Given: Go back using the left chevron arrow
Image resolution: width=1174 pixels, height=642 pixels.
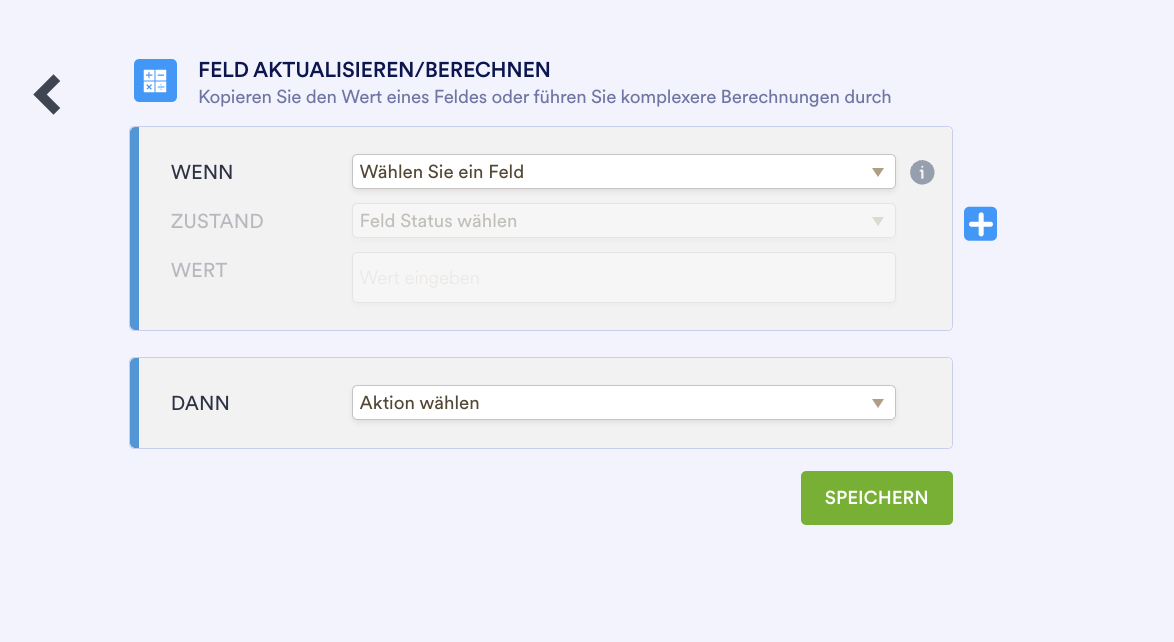Looking at the screenshot, I should pyautogui.click(x=47, y=94).
